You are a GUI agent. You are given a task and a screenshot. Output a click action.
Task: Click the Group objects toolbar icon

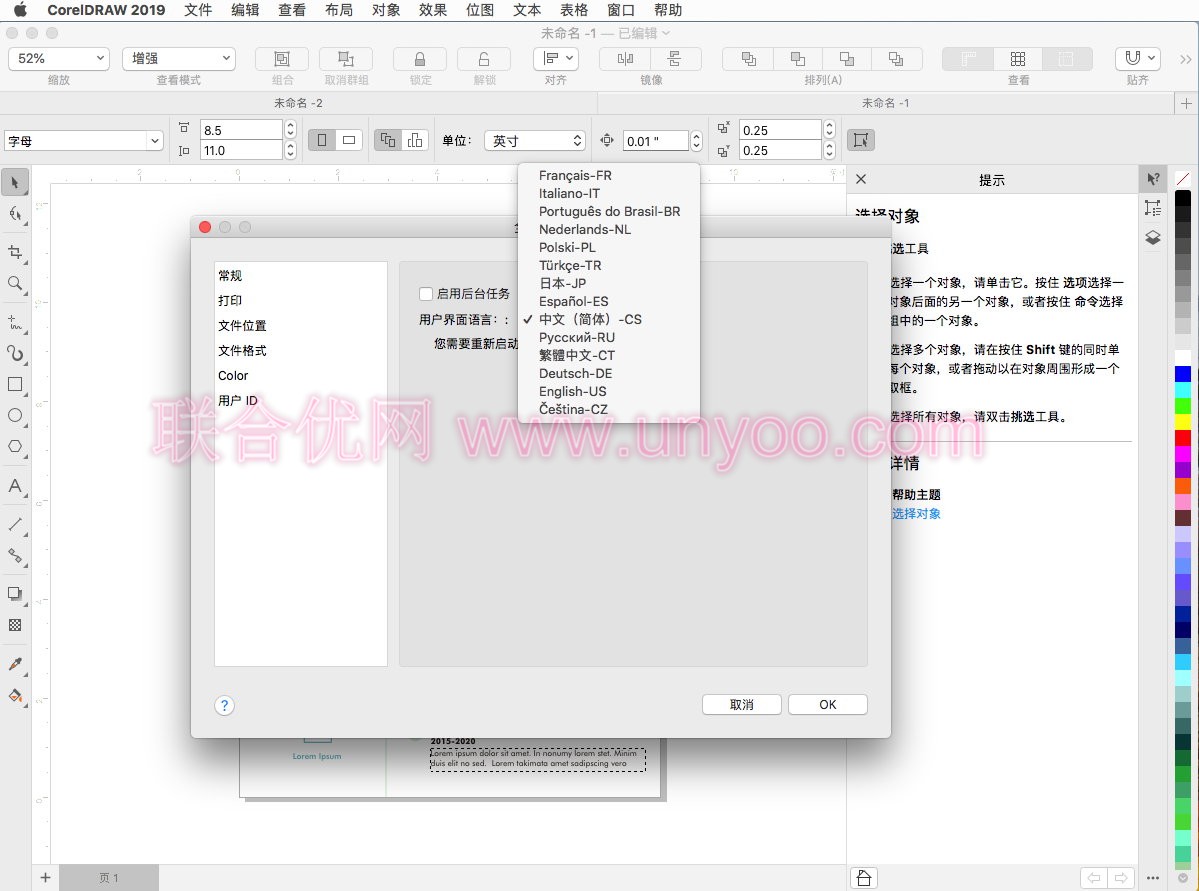pos(282,59)
